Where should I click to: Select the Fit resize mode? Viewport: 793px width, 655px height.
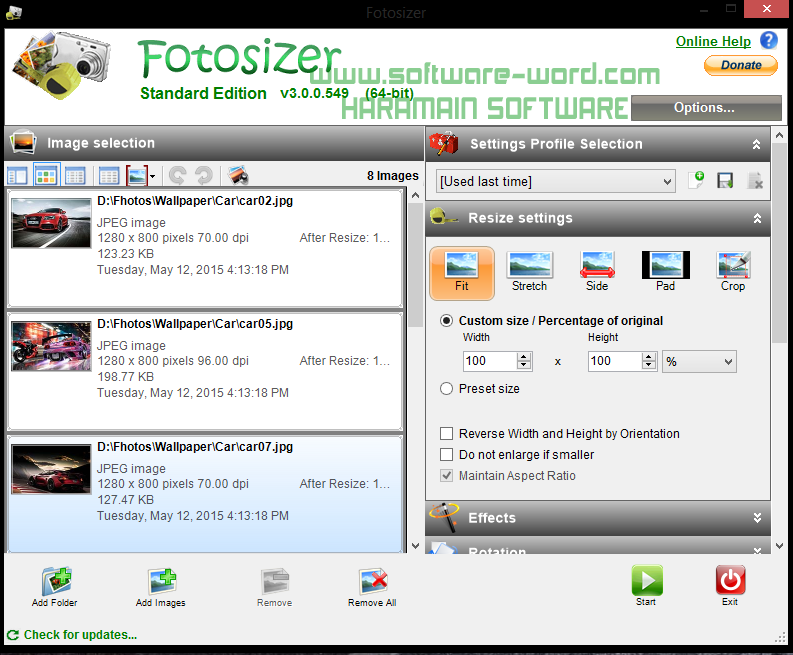[462, 273]
